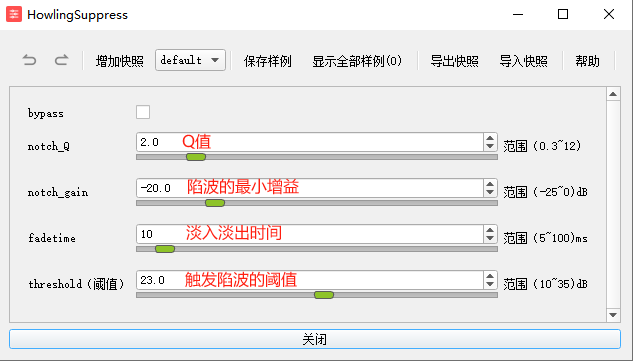Click the 范围 (5~100)ms range text
Screen dimensions: 635x364
pos(546,238)
